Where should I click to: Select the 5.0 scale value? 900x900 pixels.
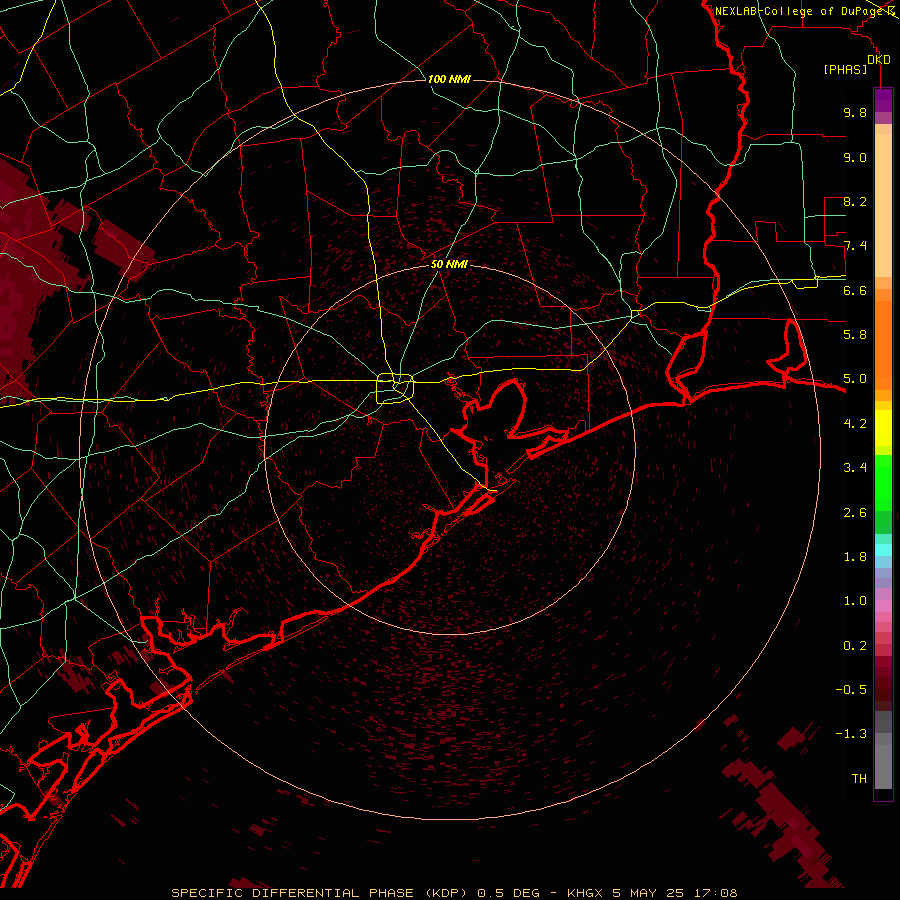[855, 379]
